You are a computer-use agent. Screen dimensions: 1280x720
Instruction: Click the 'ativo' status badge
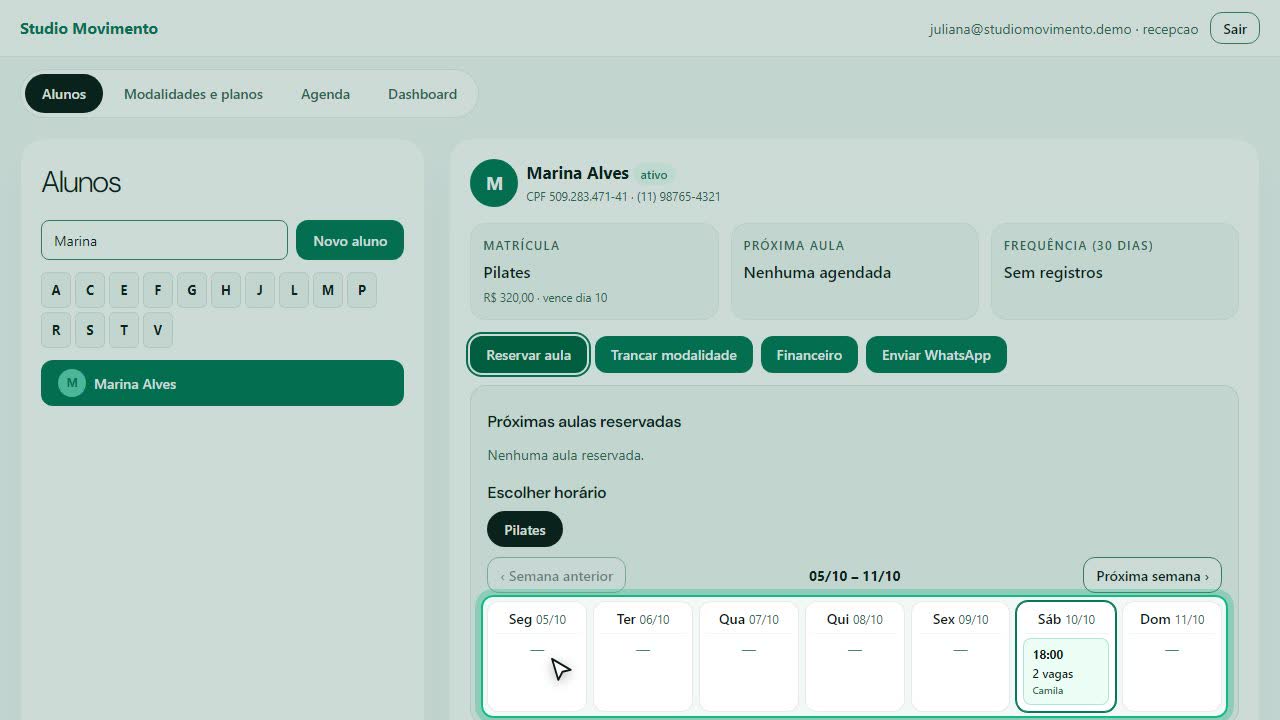click(x=654, y=175)
